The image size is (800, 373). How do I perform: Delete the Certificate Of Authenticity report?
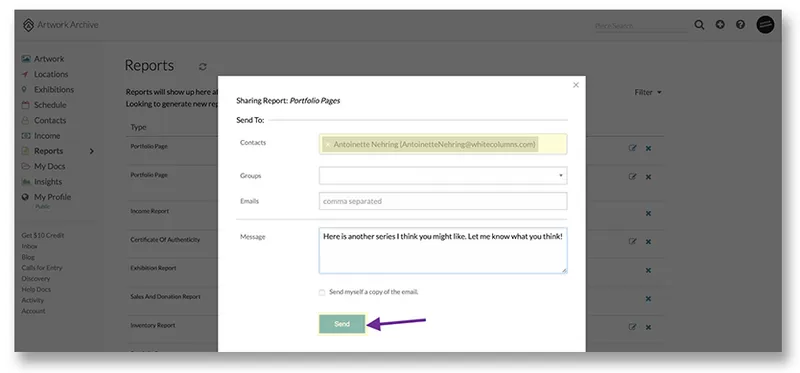point(648,242)
